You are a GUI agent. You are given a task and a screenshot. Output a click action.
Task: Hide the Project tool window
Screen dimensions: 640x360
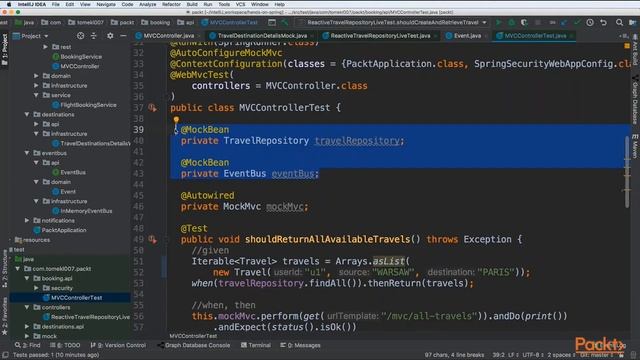123,36
